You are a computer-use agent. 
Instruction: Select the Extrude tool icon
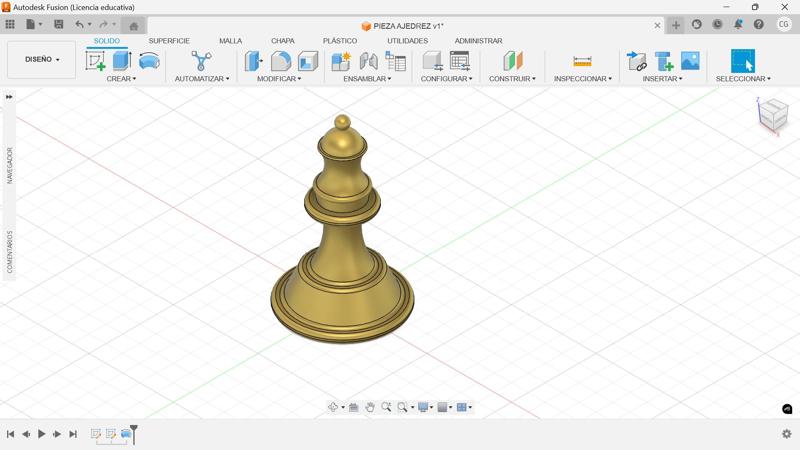click(122, 61)
